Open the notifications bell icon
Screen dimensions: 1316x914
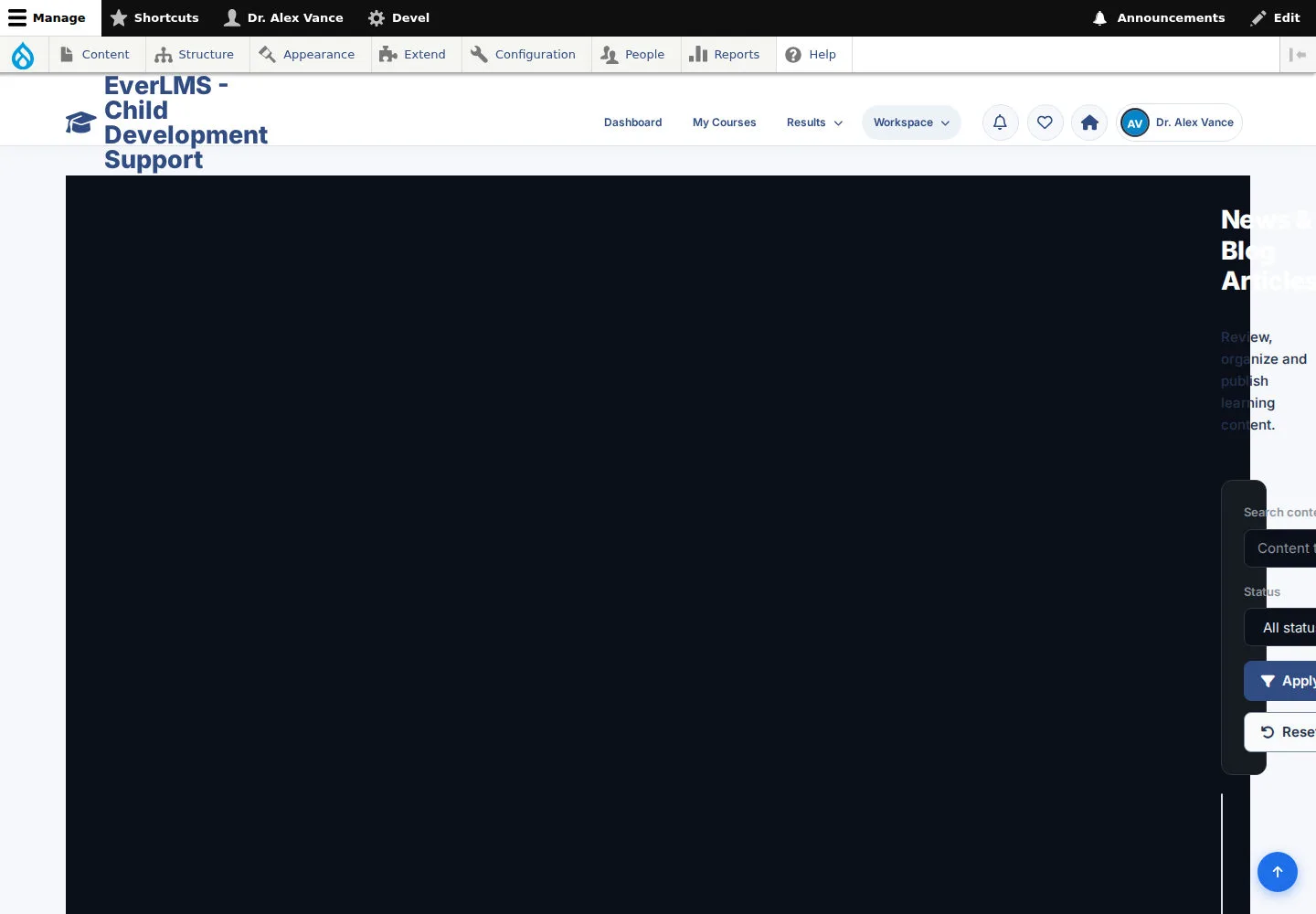coord(1000,122)
